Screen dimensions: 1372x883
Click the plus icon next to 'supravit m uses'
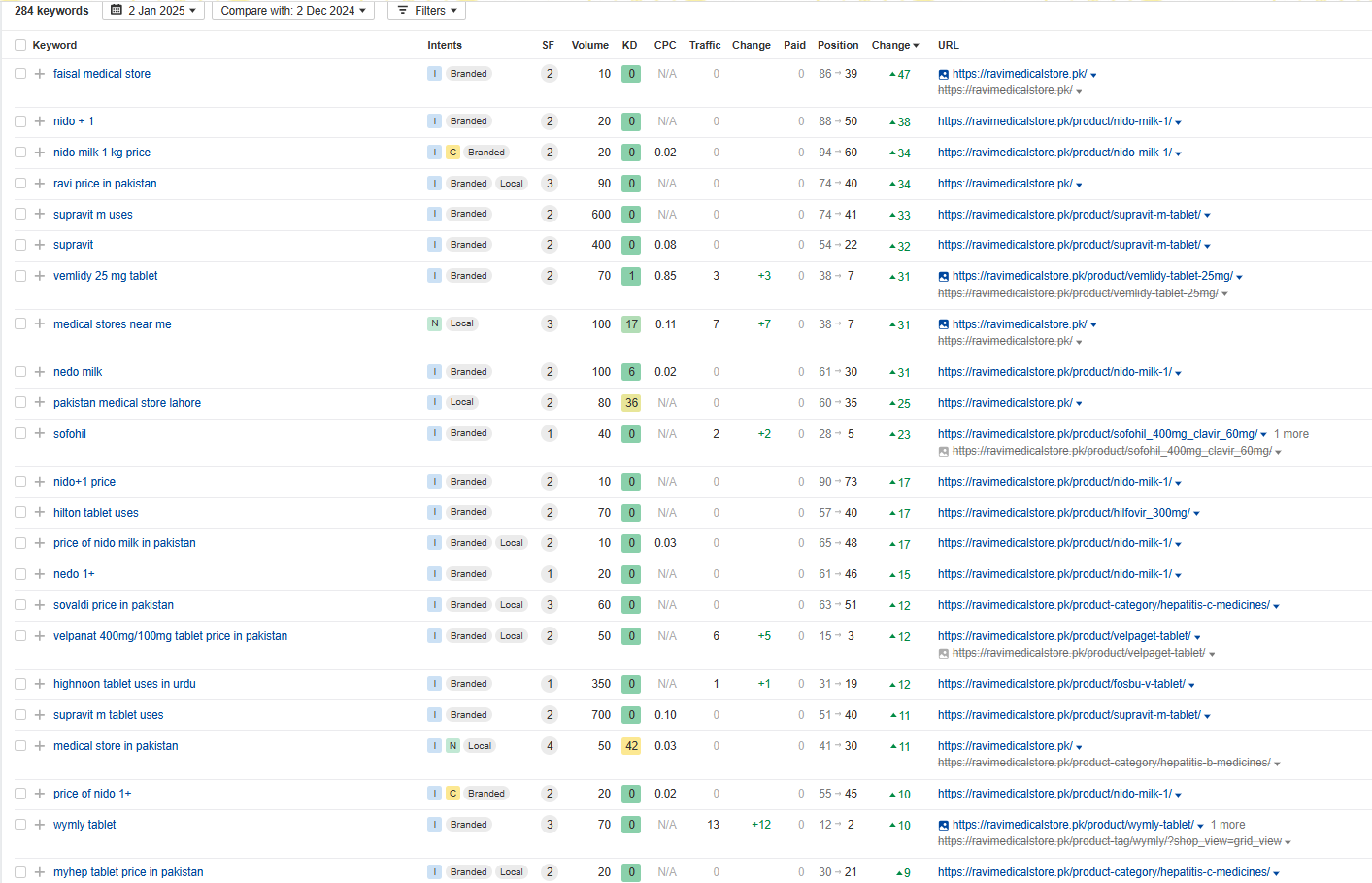(x=40, y=215)
